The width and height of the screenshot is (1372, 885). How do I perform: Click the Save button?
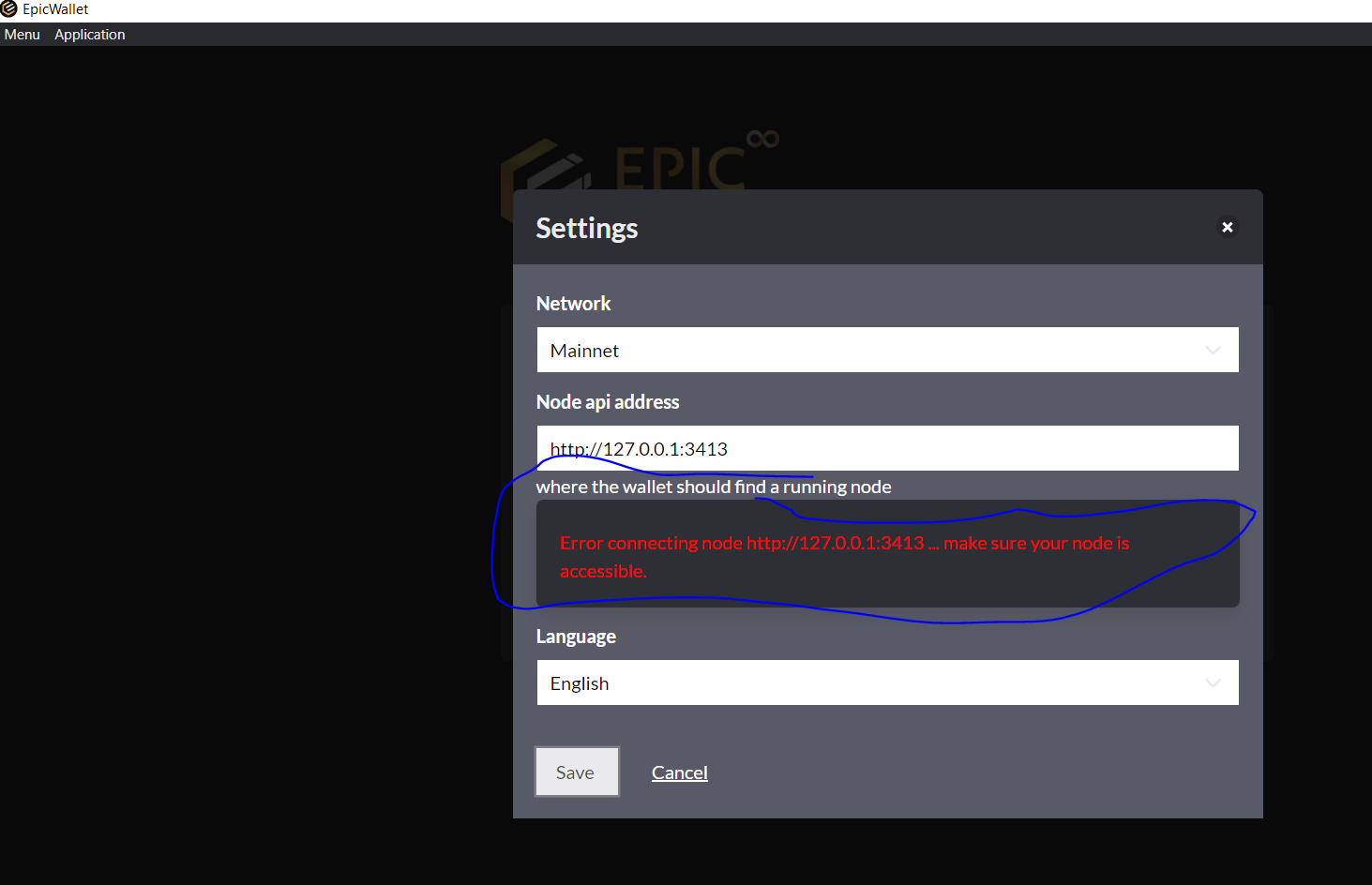(x=576, y=772)
